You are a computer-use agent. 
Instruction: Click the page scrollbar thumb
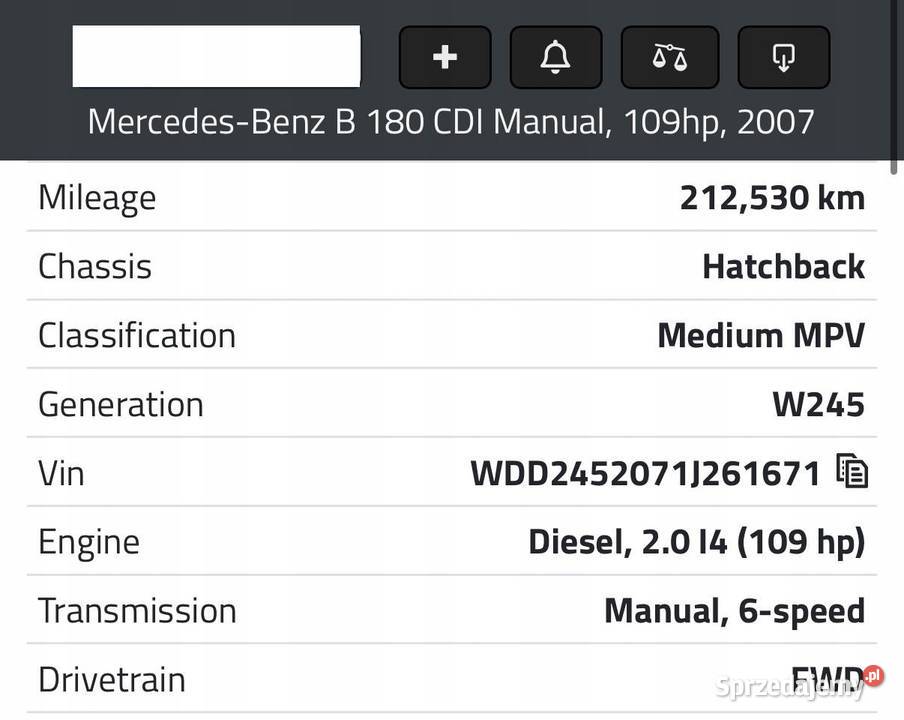(894, 86)
